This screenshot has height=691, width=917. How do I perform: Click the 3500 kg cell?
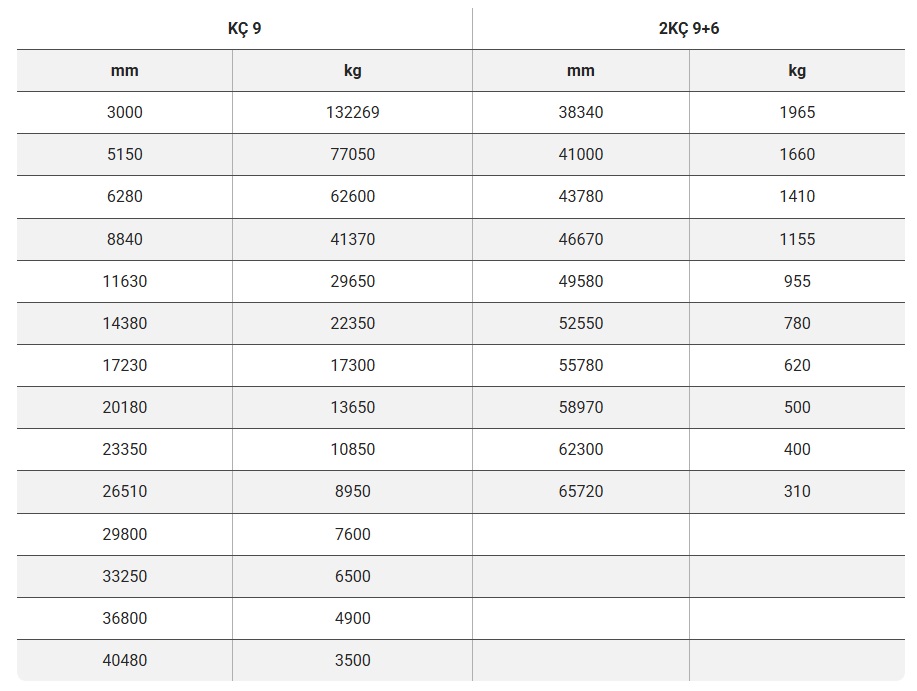[352, 660]
